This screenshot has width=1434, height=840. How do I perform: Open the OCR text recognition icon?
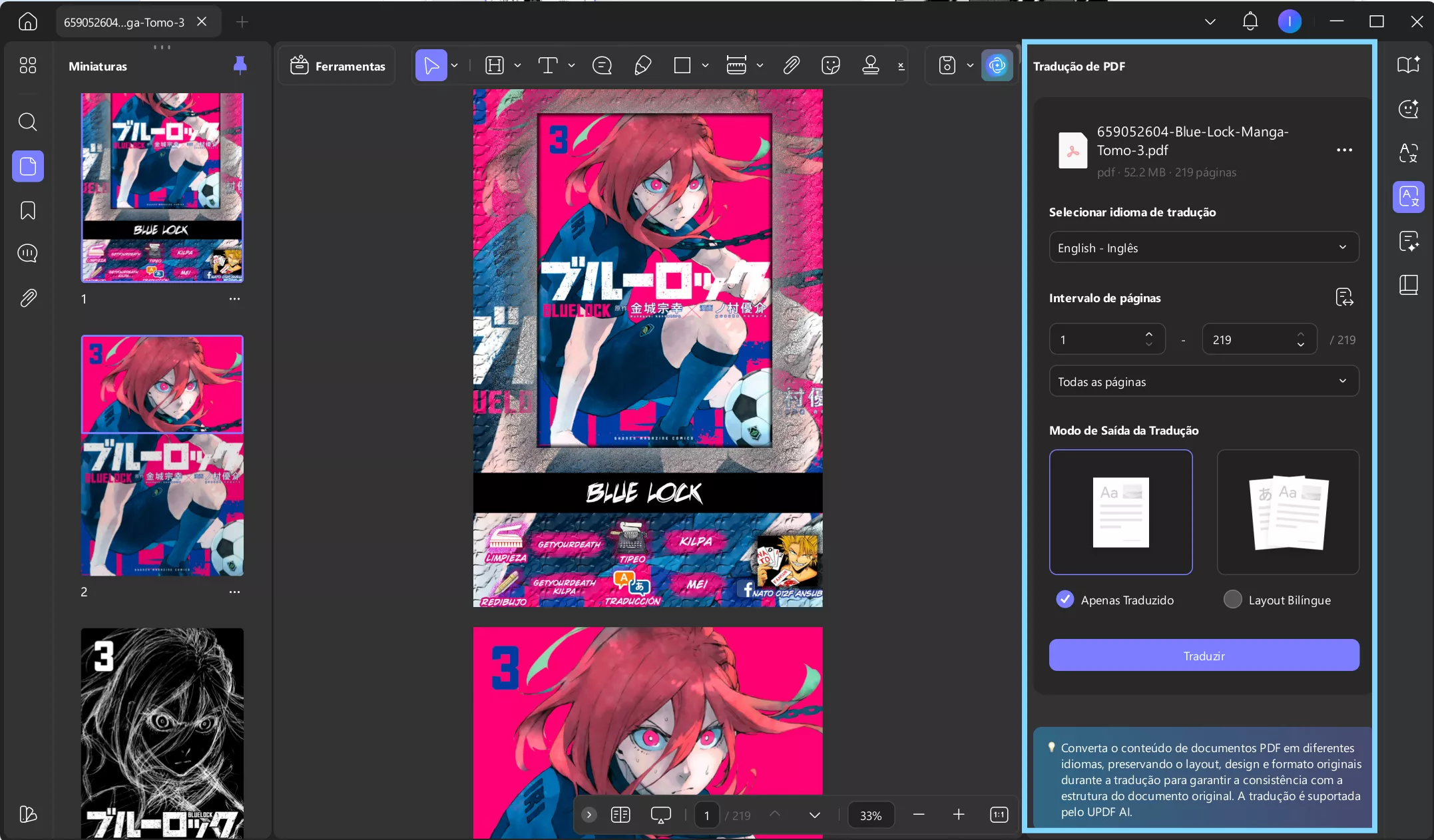pyautogui.click(x=1408, y=152)
